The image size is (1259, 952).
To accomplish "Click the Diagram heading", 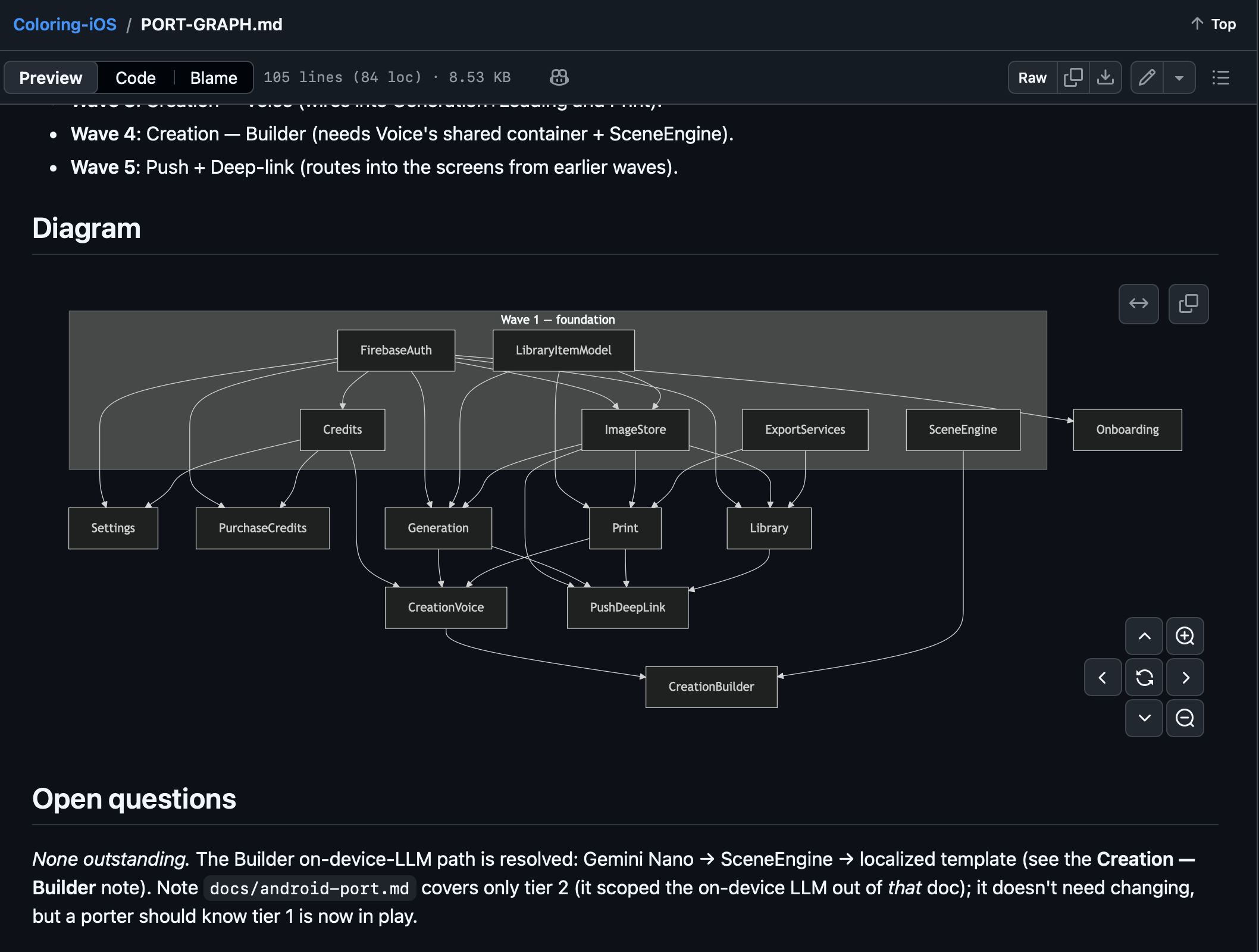I will click(x=87, y=228).
